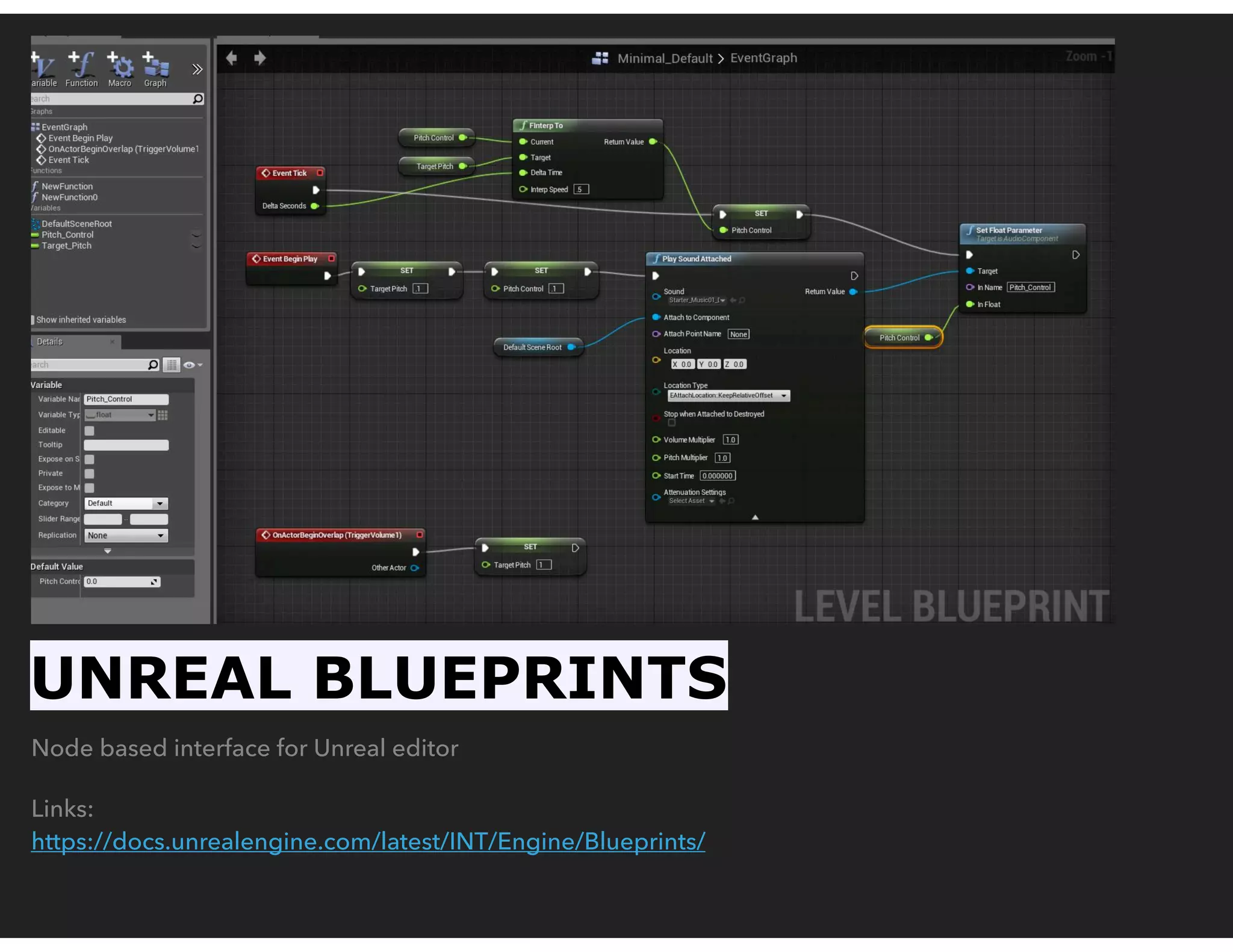Toggle Show inherited variables checkbox
Image resolution: width=1233 pixels, height=952 pixels.
point(33,320)
